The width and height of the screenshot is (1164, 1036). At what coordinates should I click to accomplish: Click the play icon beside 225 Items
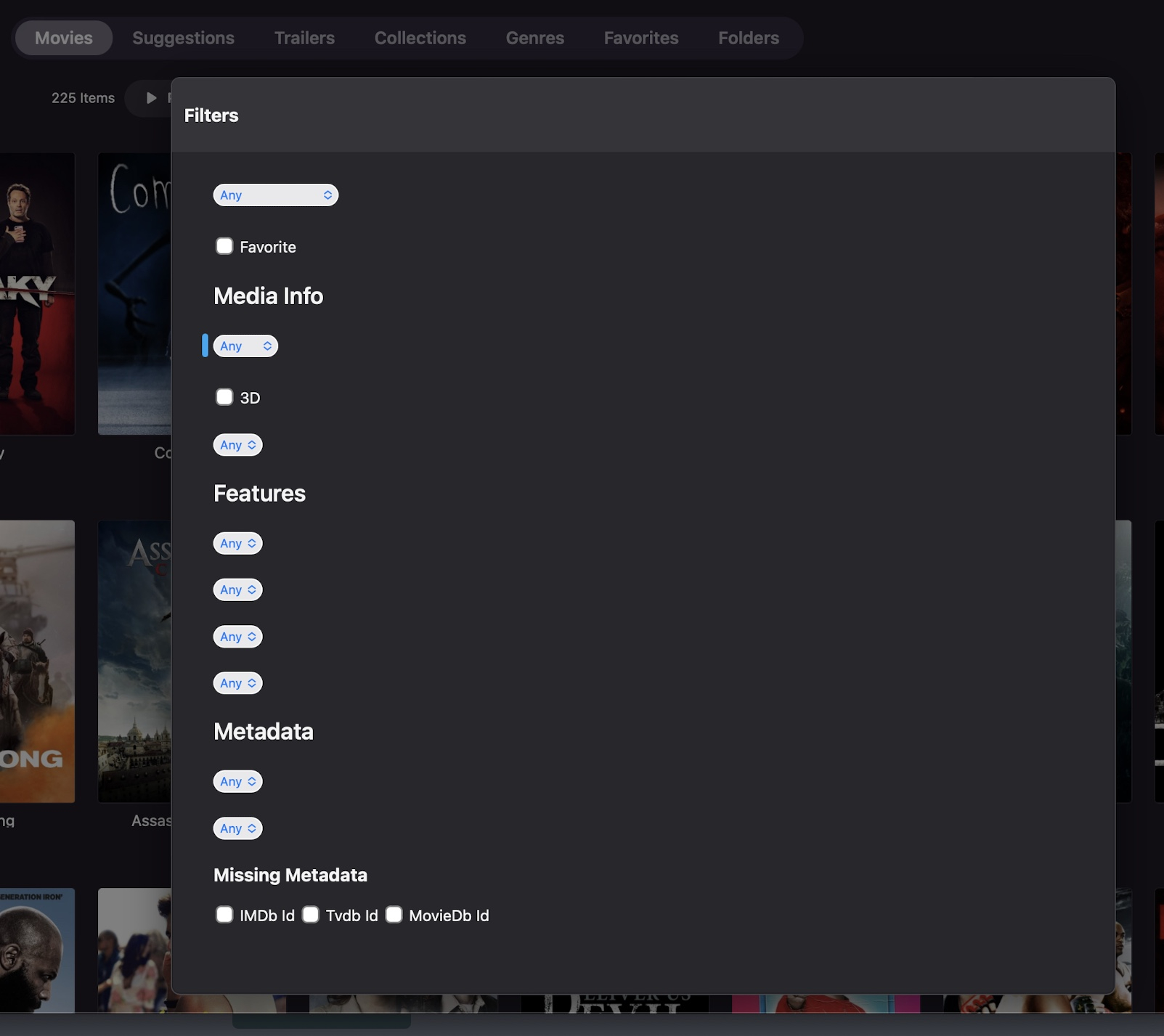tap(151, 98)
